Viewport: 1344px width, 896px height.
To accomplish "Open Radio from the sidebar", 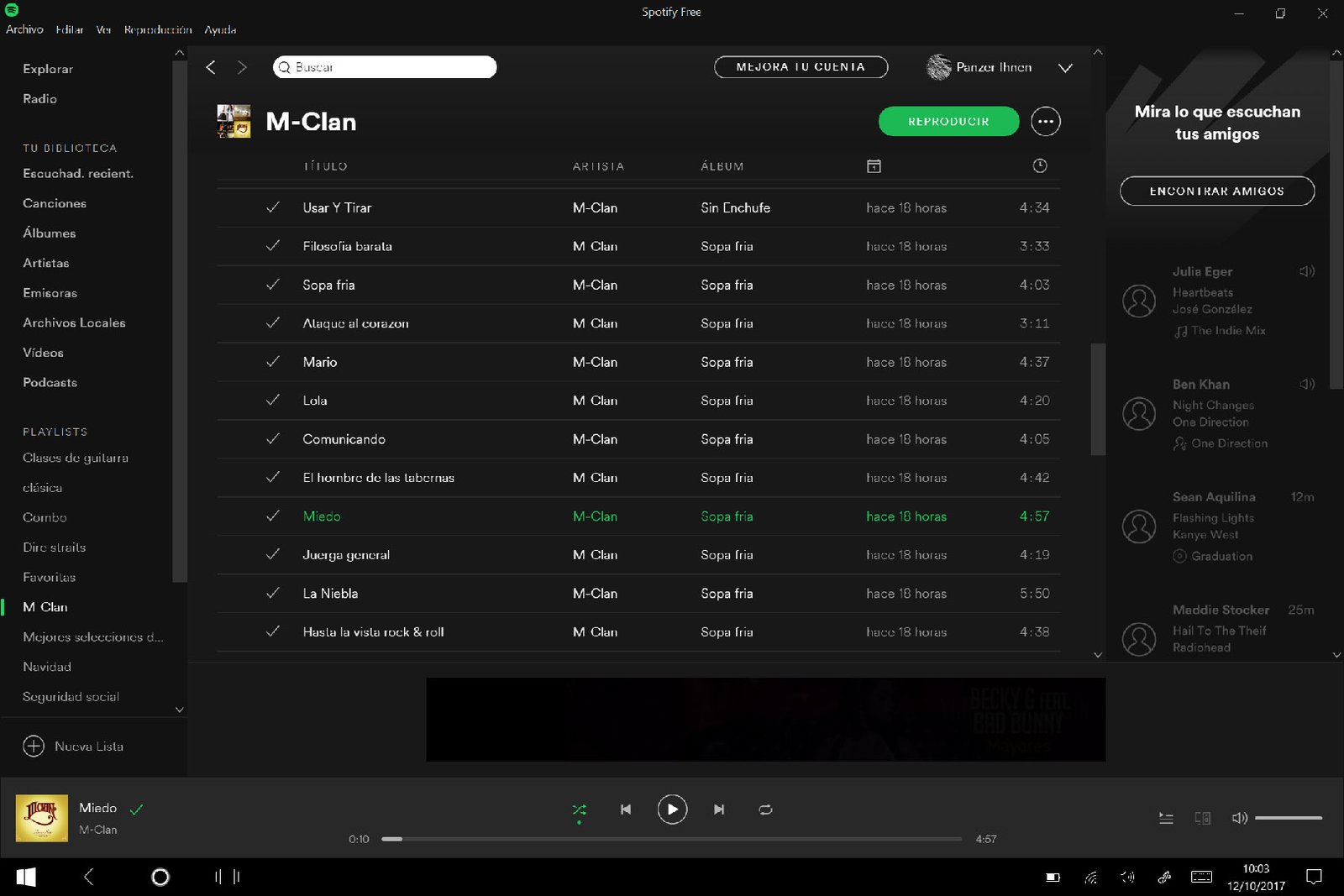I will coord(40,99).
